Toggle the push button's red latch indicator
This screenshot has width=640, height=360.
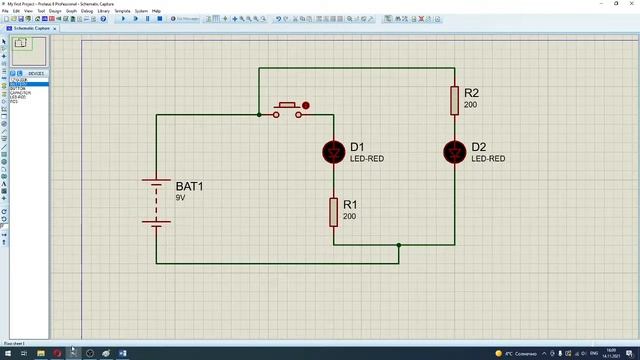pos(306,105)
